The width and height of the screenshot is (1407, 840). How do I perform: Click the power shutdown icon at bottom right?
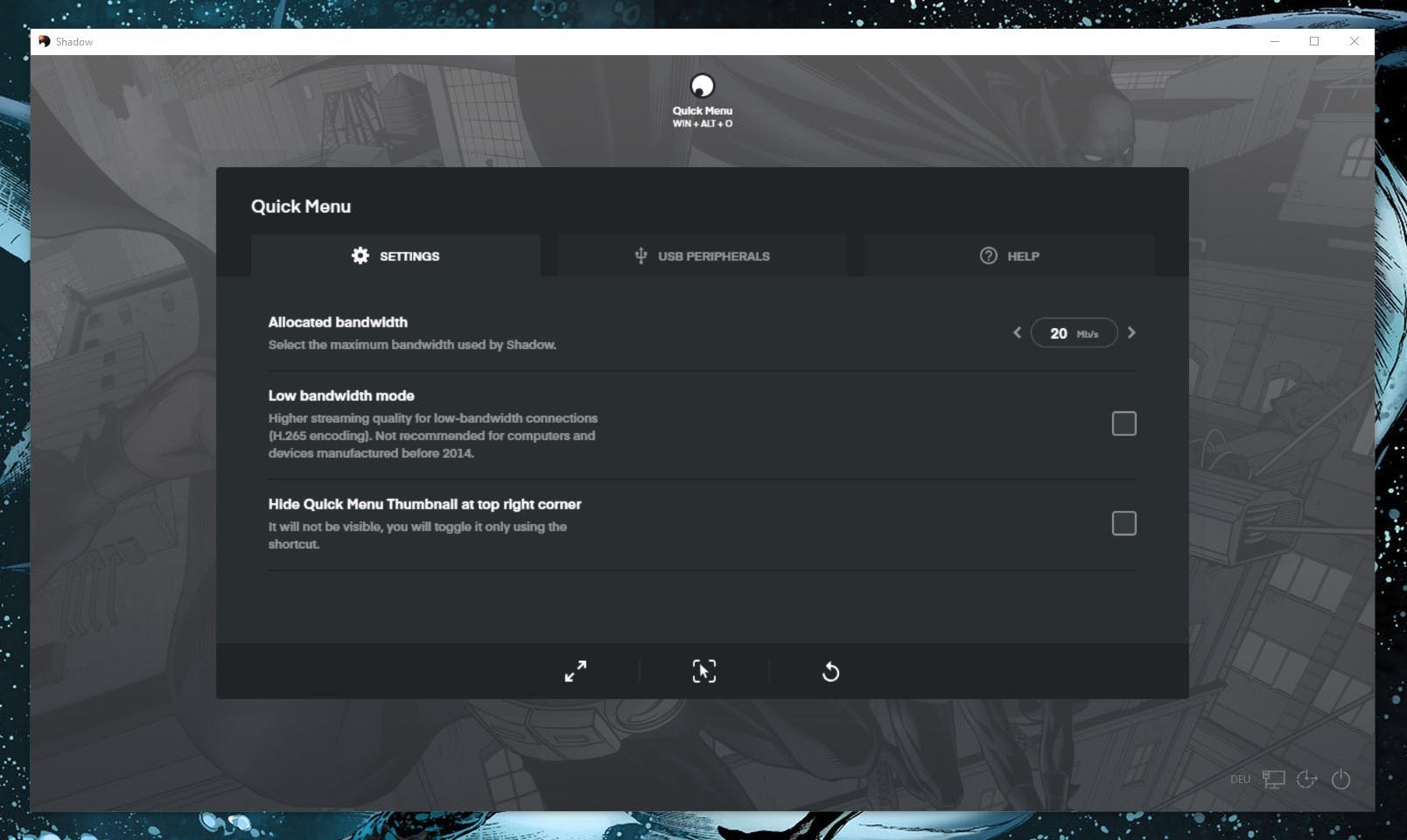(x=1340, y=779)
